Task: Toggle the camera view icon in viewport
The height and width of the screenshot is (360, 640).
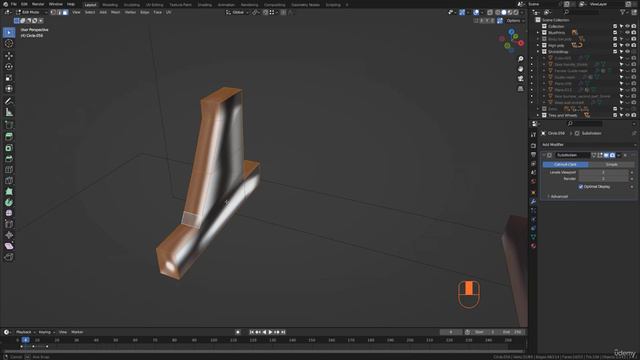Action: [x=520, y=79]
